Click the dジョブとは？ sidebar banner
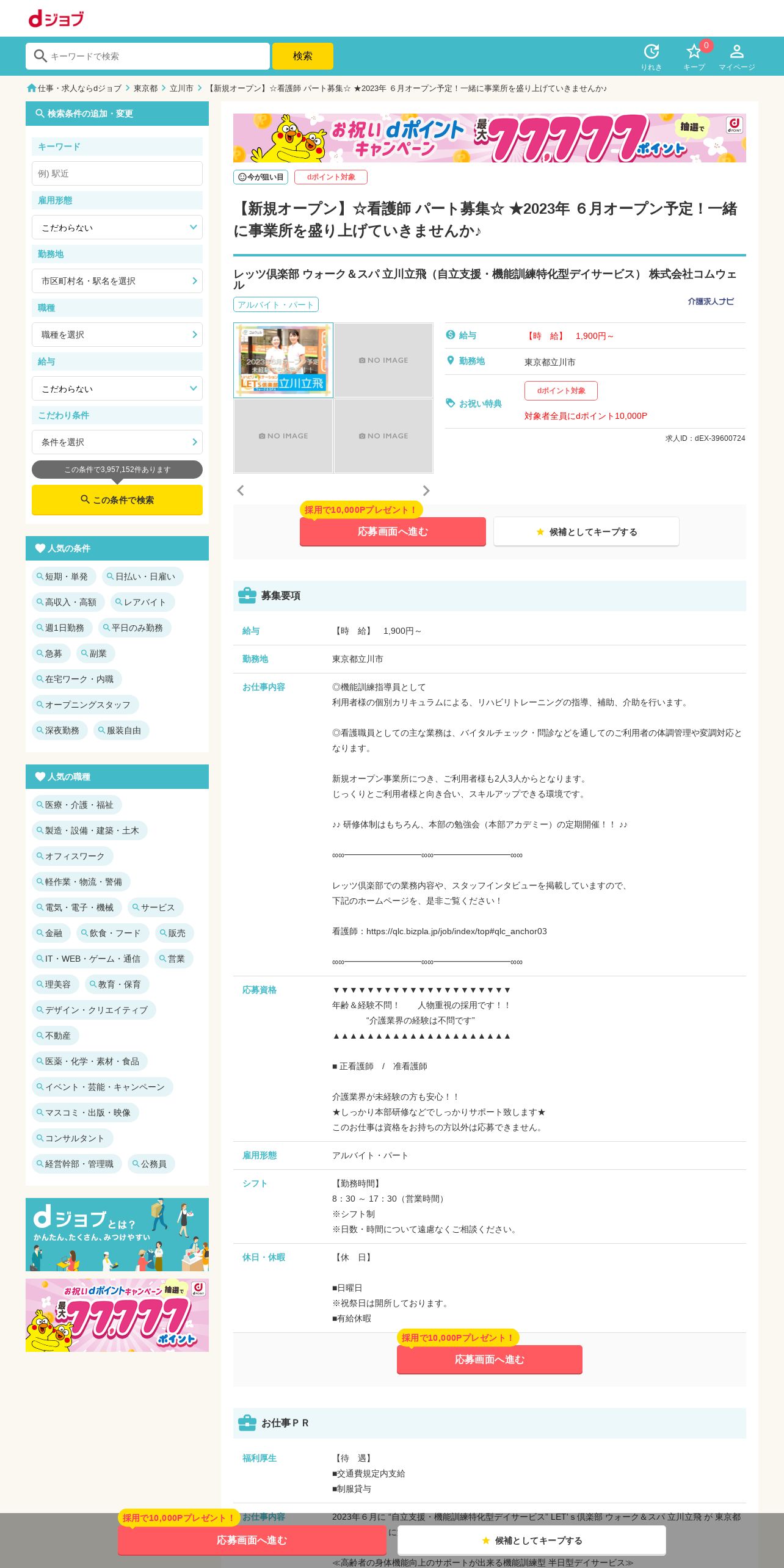The height and width of the screenshot is (1568, 784). coord(117,1235)
